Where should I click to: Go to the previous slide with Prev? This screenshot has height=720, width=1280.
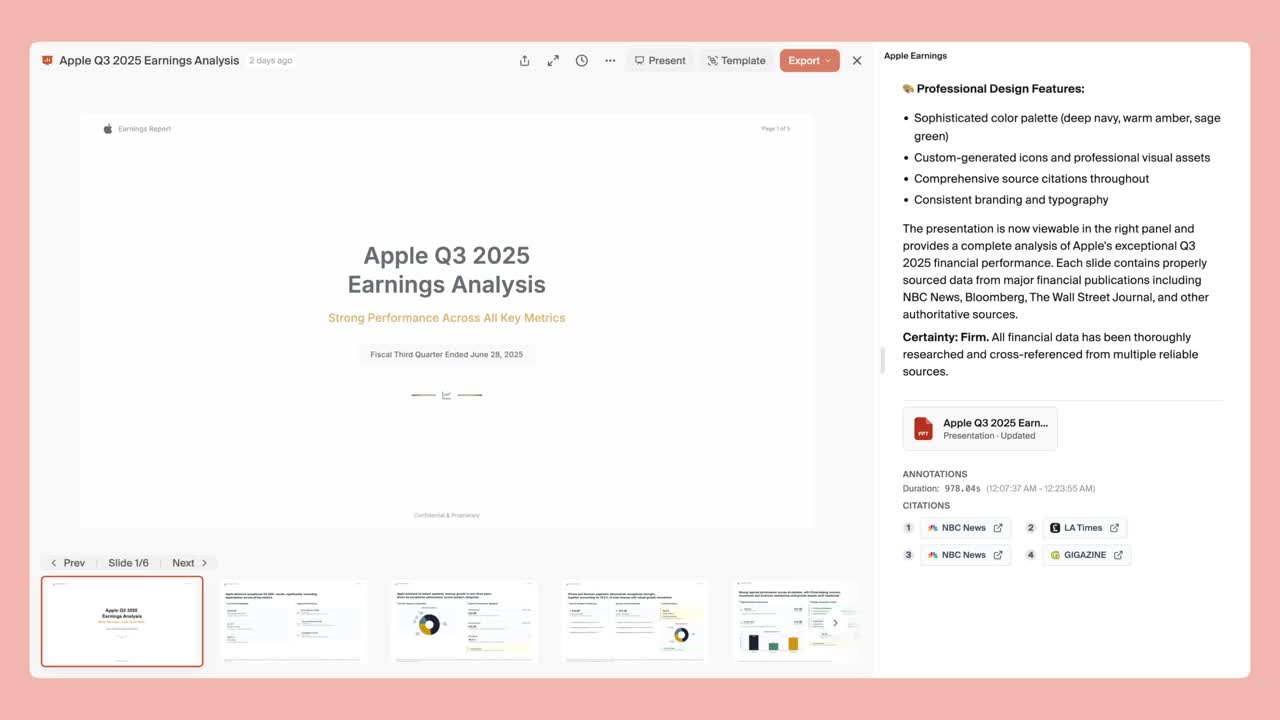click(x=68, y=563)
